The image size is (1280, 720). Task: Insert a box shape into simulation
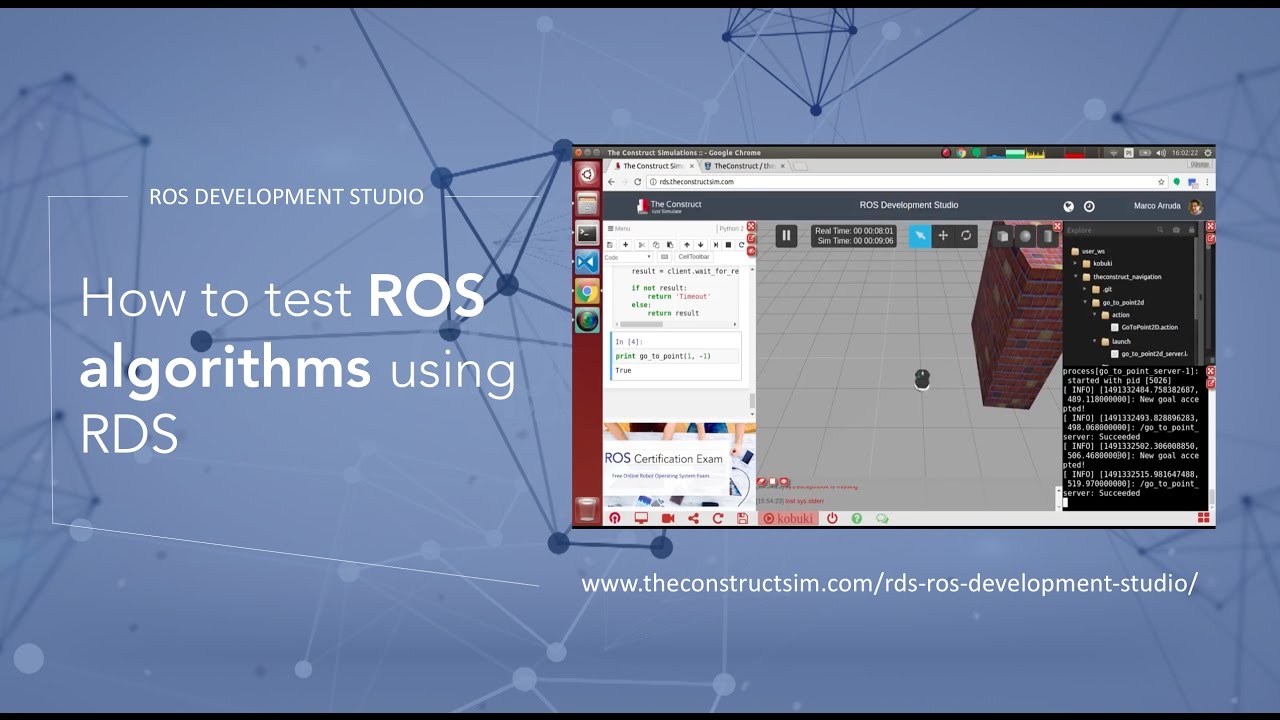[1003, 236]
